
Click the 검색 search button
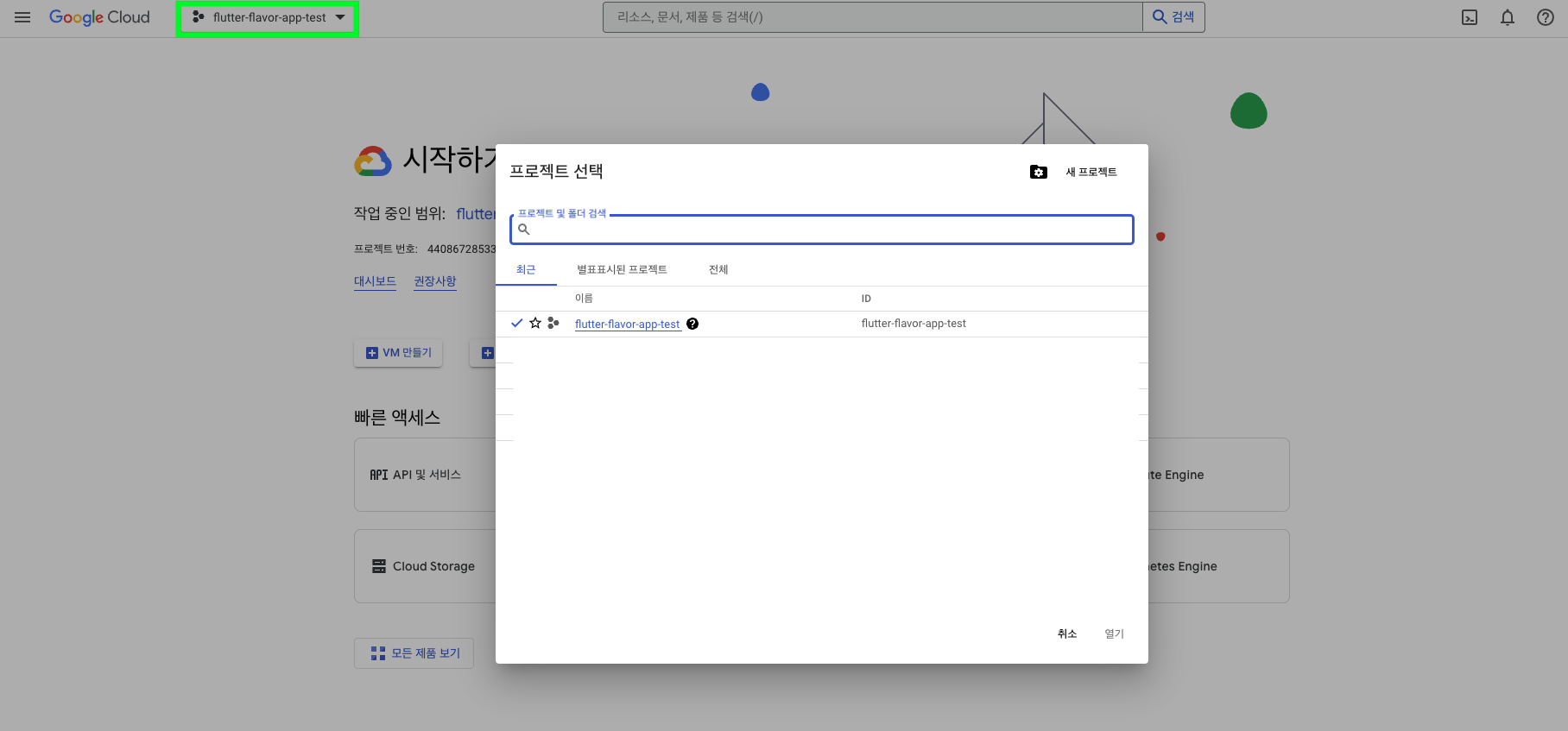(1173, 17)
